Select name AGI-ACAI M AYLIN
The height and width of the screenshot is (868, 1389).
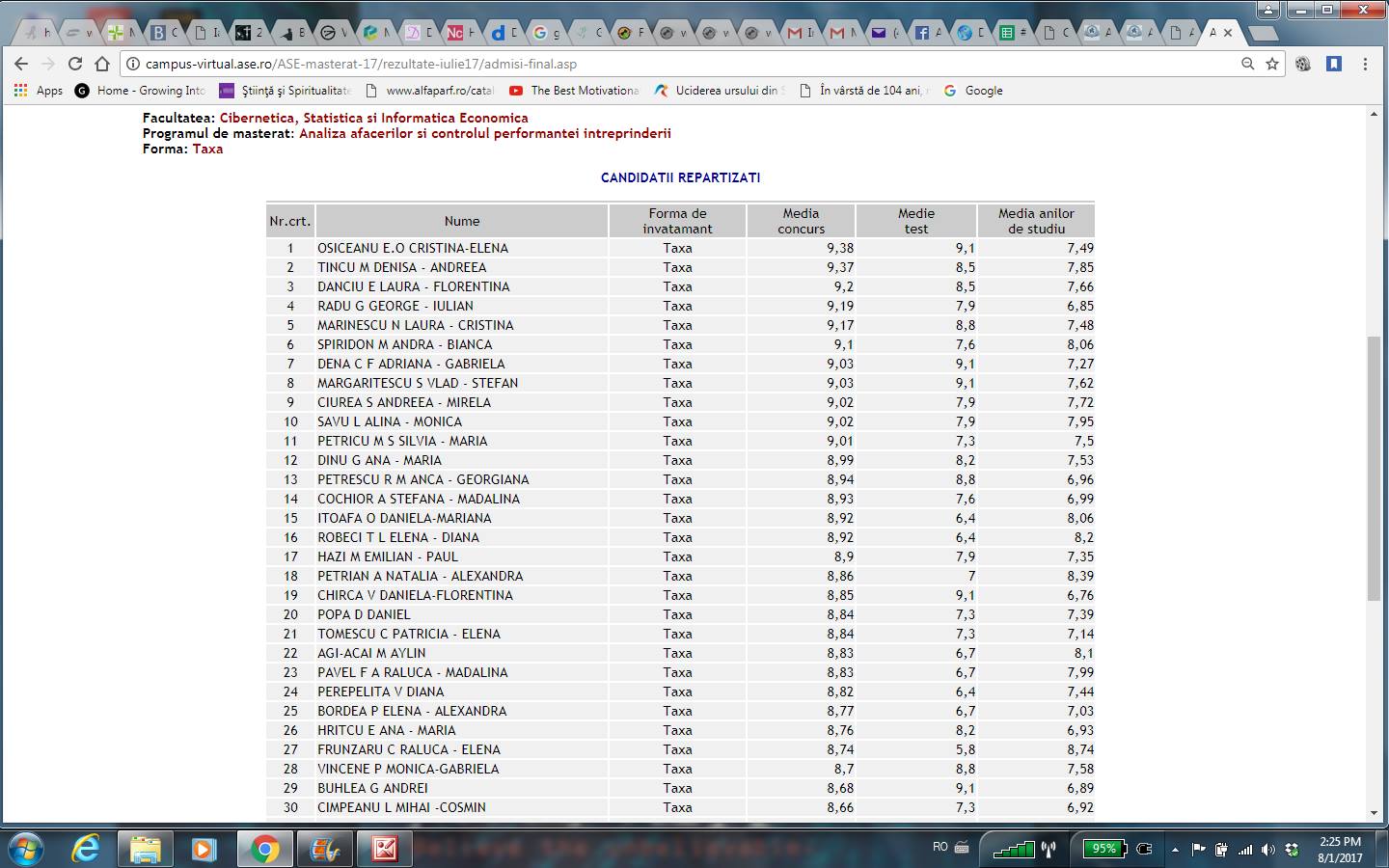point(371,653)
